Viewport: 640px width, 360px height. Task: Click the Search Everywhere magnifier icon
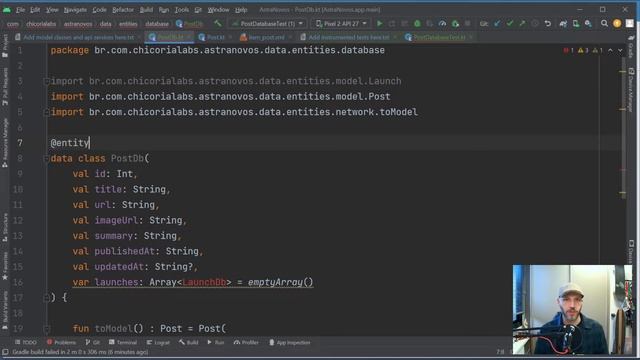[604, 24]
